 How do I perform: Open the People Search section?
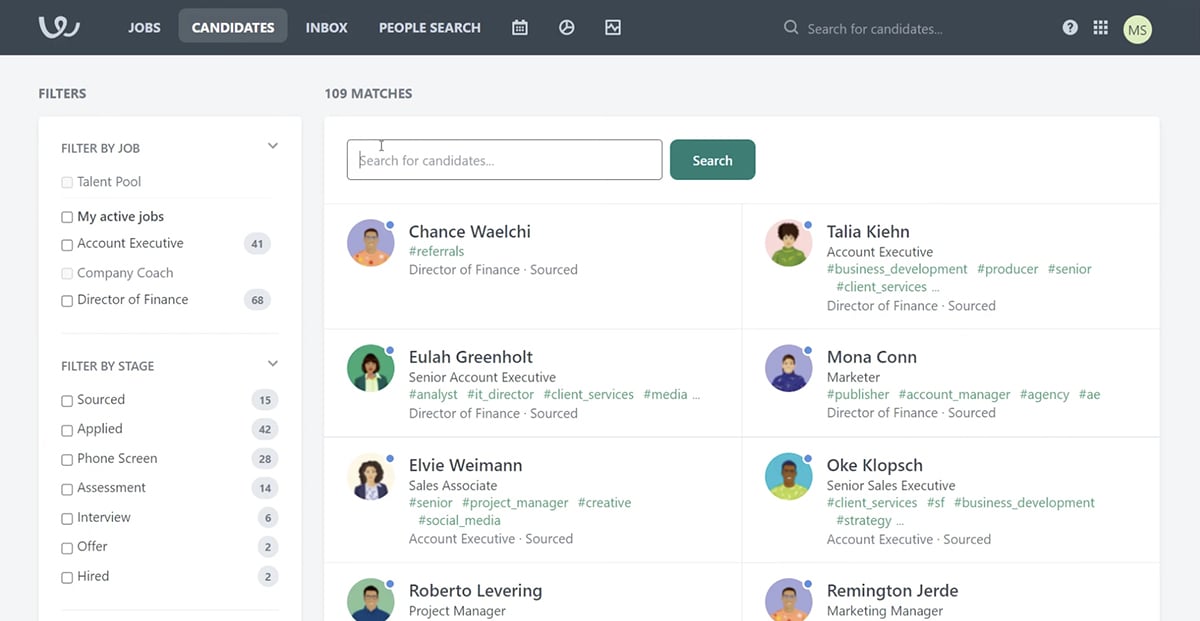(429, 27)
